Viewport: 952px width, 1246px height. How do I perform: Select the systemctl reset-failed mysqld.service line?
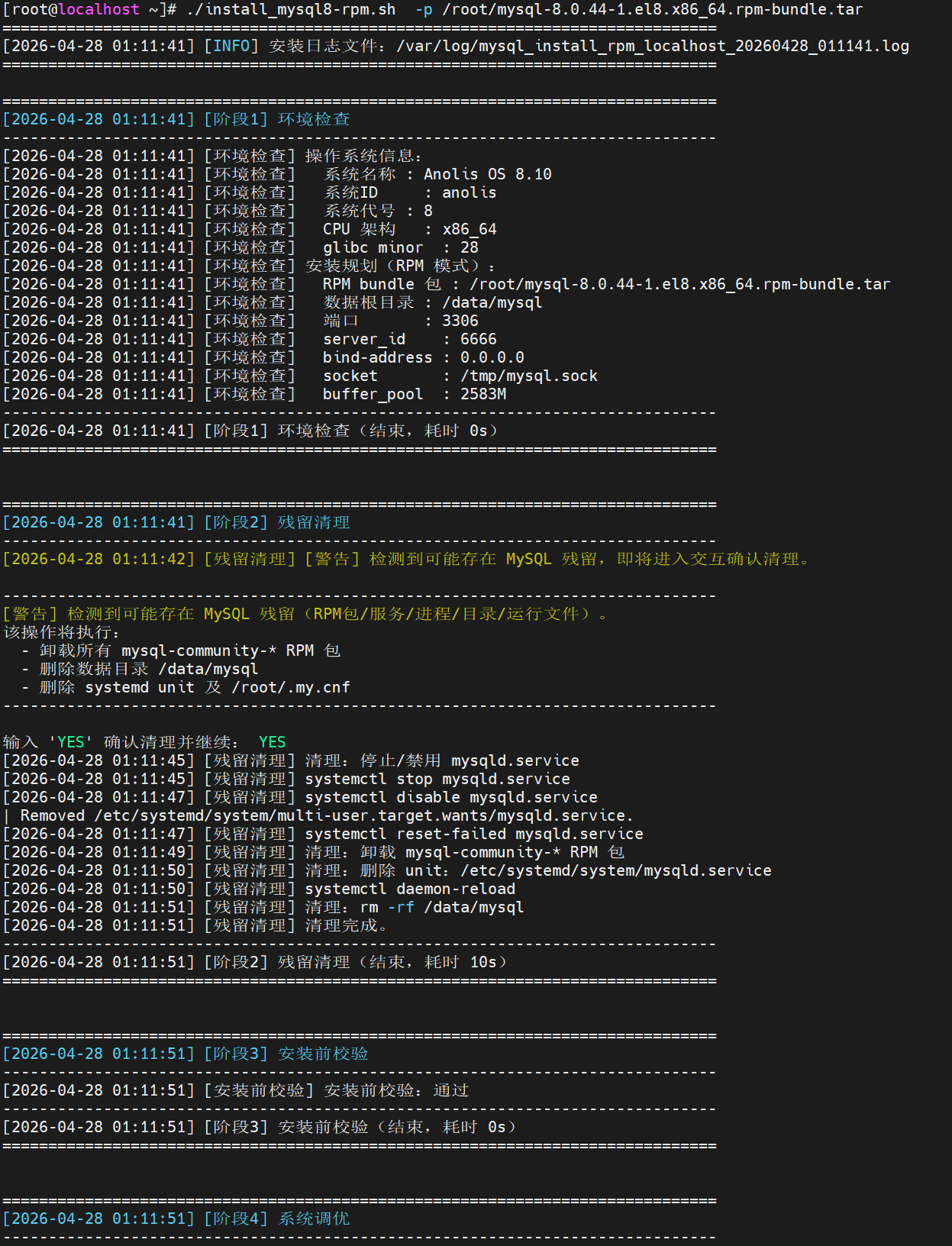pos(323,834)
